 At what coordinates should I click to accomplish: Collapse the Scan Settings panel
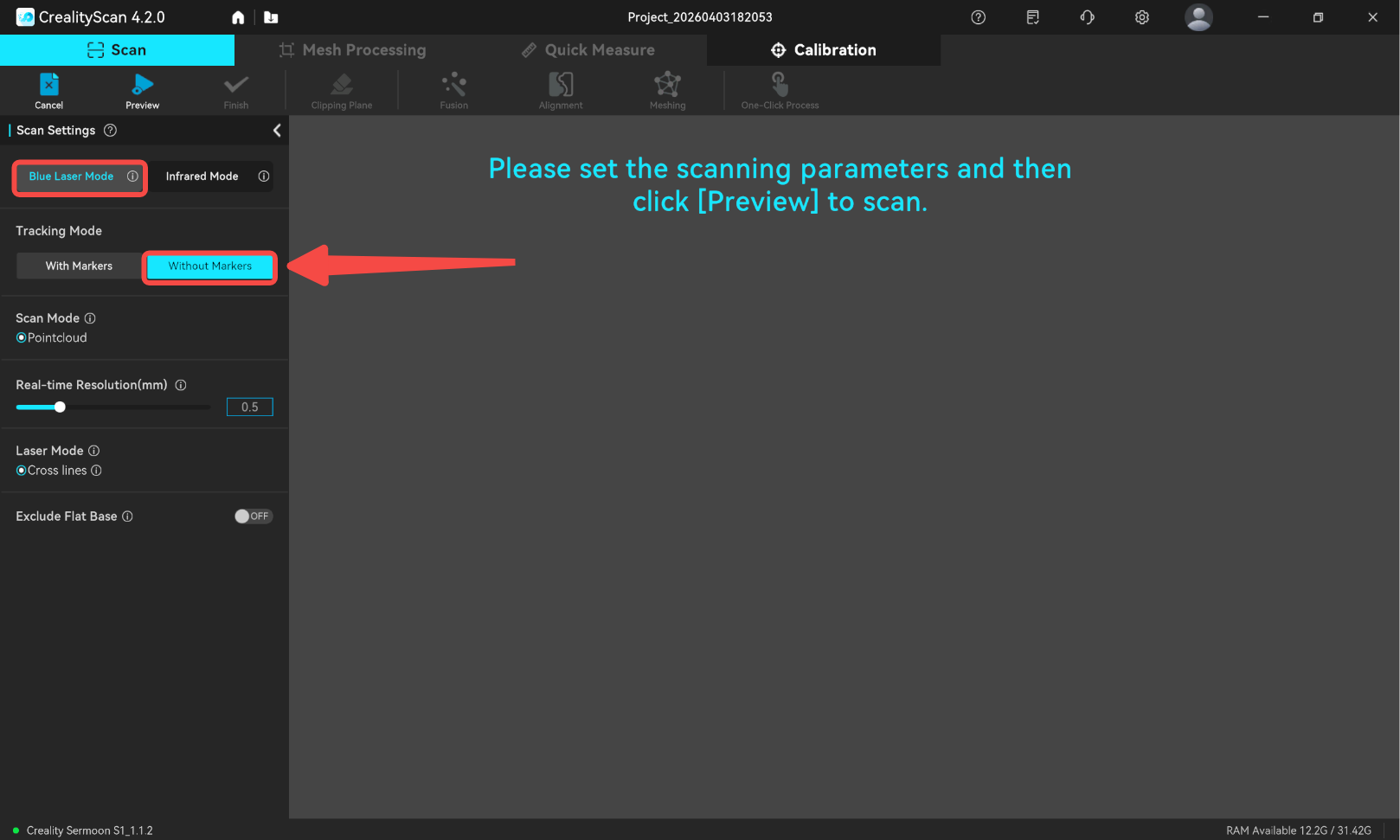tap(277, 131)
